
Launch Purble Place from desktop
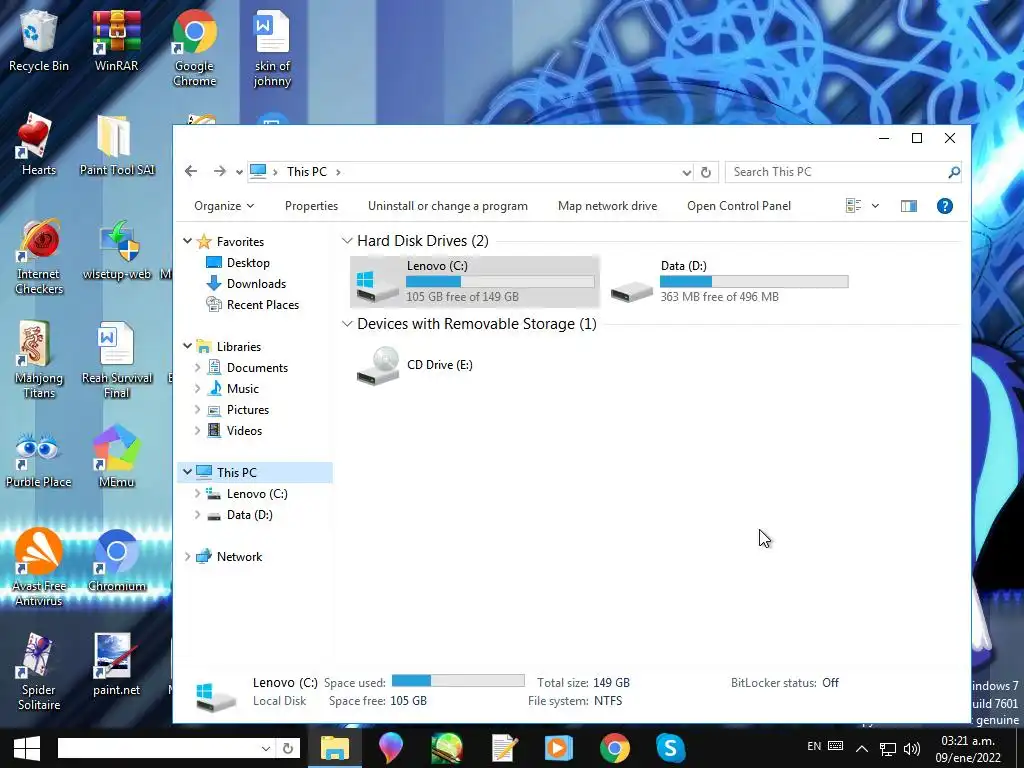(39, 460)
